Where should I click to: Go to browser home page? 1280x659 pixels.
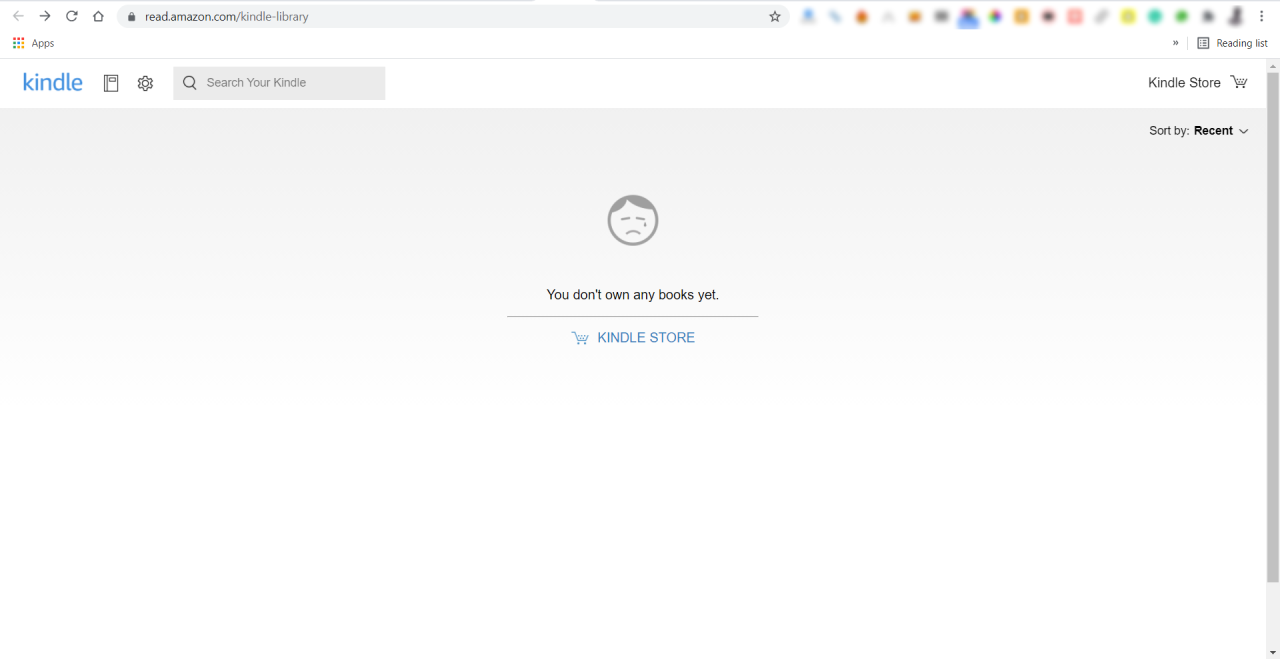click(x=98, y=16)
